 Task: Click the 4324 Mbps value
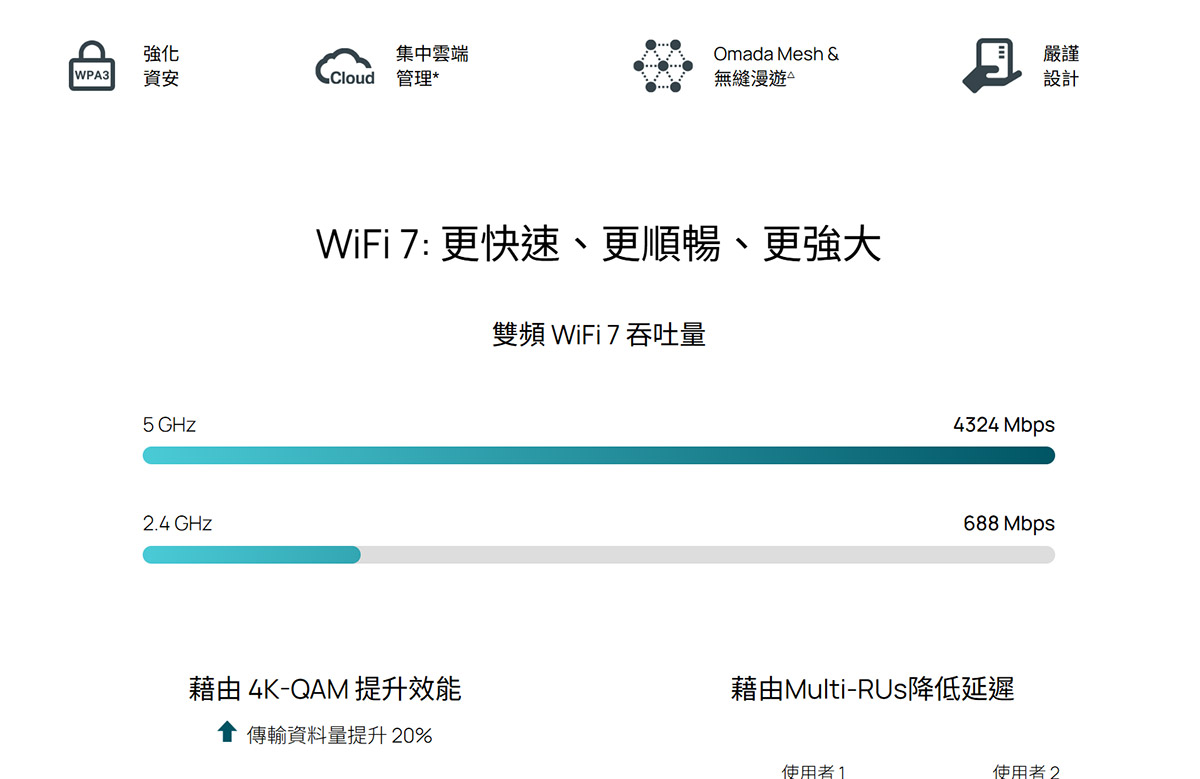pos(1004,425)
